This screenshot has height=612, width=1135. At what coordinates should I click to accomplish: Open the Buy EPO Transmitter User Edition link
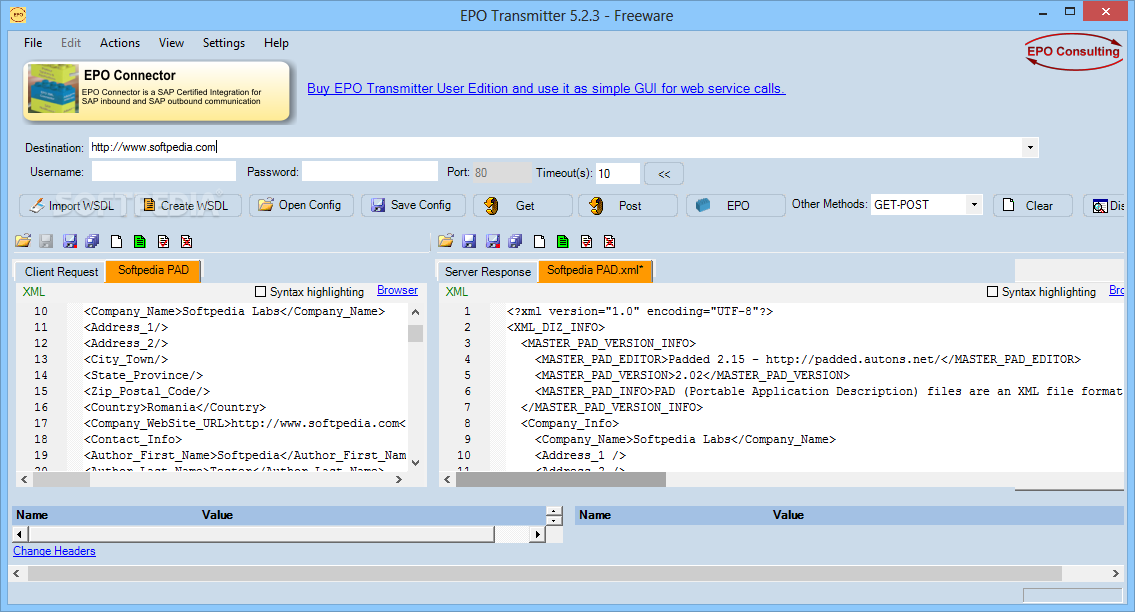[546, 88]
